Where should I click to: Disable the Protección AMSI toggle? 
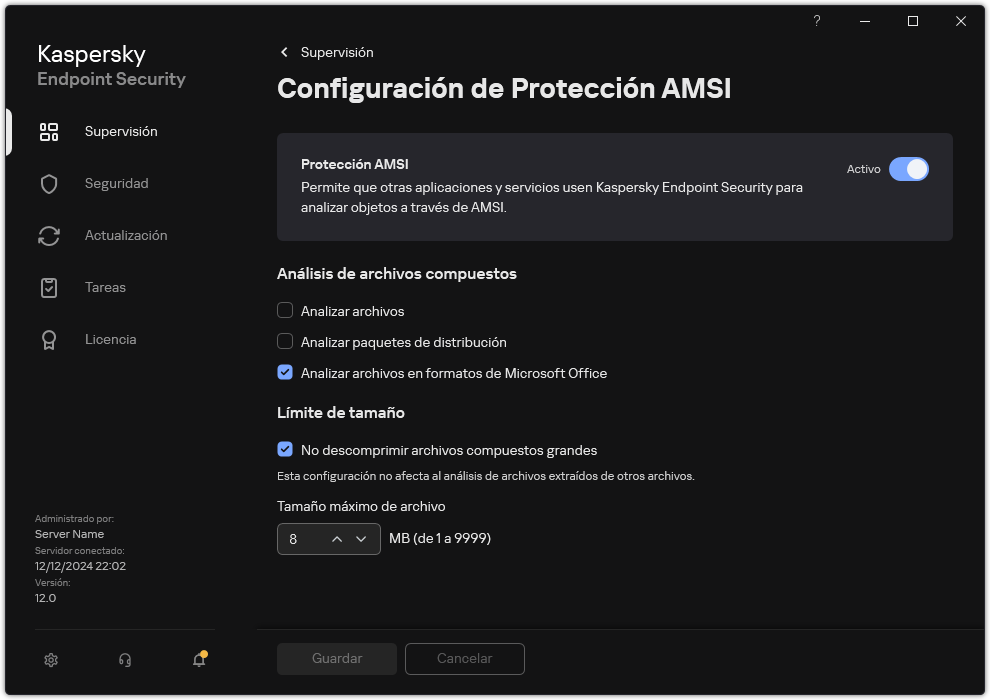910,169
